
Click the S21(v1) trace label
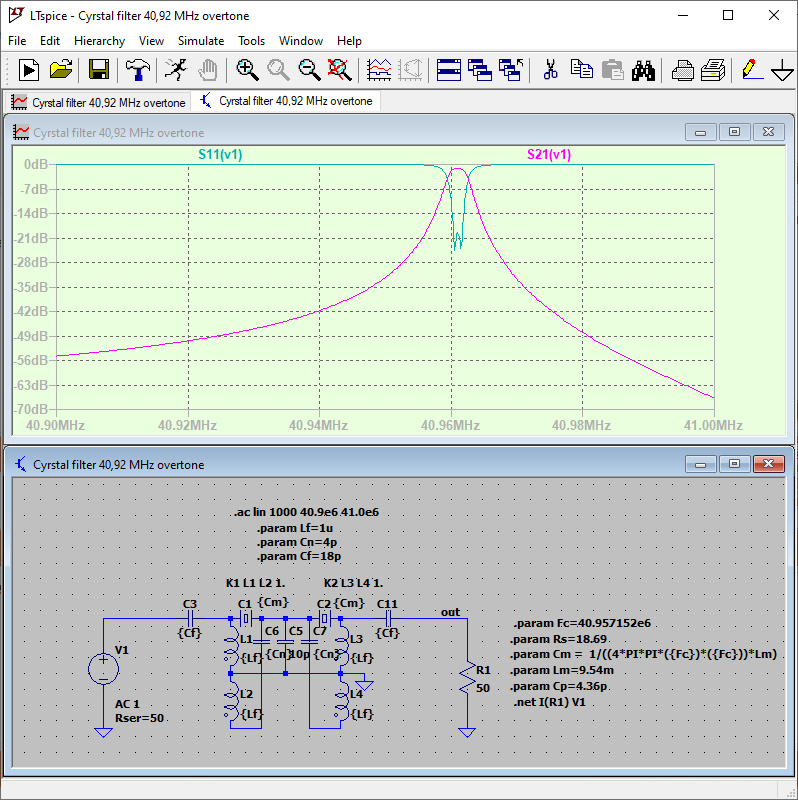[x=549, y=154]
